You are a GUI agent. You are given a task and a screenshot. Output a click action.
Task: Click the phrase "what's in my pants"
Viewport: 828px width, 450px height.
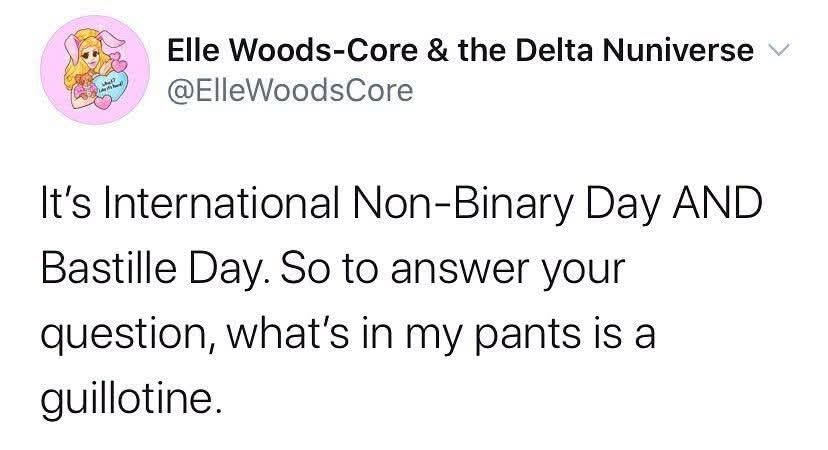404,335
